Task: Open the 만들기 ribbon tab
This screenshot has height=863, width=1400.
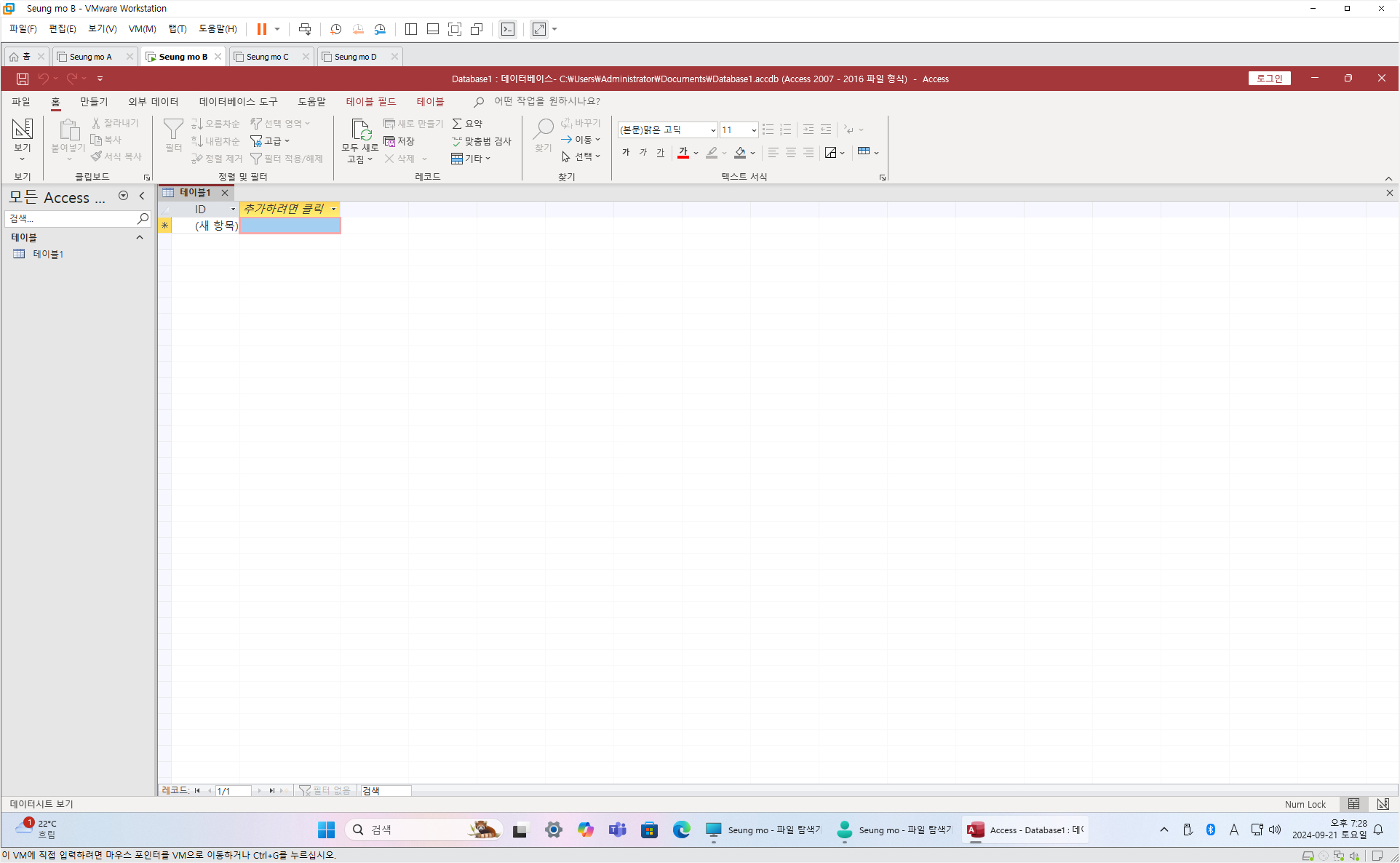Action: [94, 102]
